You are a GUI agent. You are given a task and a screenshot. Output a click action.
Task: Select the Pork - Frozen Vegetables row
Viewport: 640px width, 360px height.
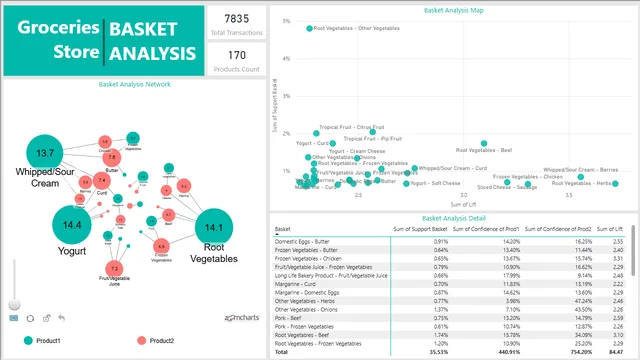pos(449,327)
